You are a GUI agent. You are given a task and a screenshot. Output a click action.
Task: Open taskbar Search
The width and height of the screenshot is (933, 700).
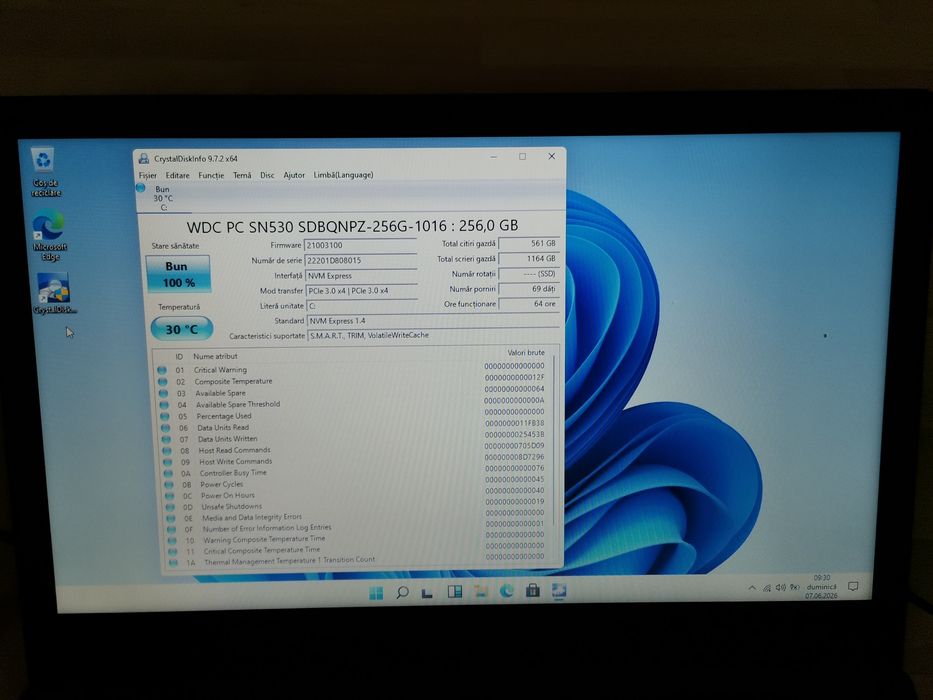402,592
